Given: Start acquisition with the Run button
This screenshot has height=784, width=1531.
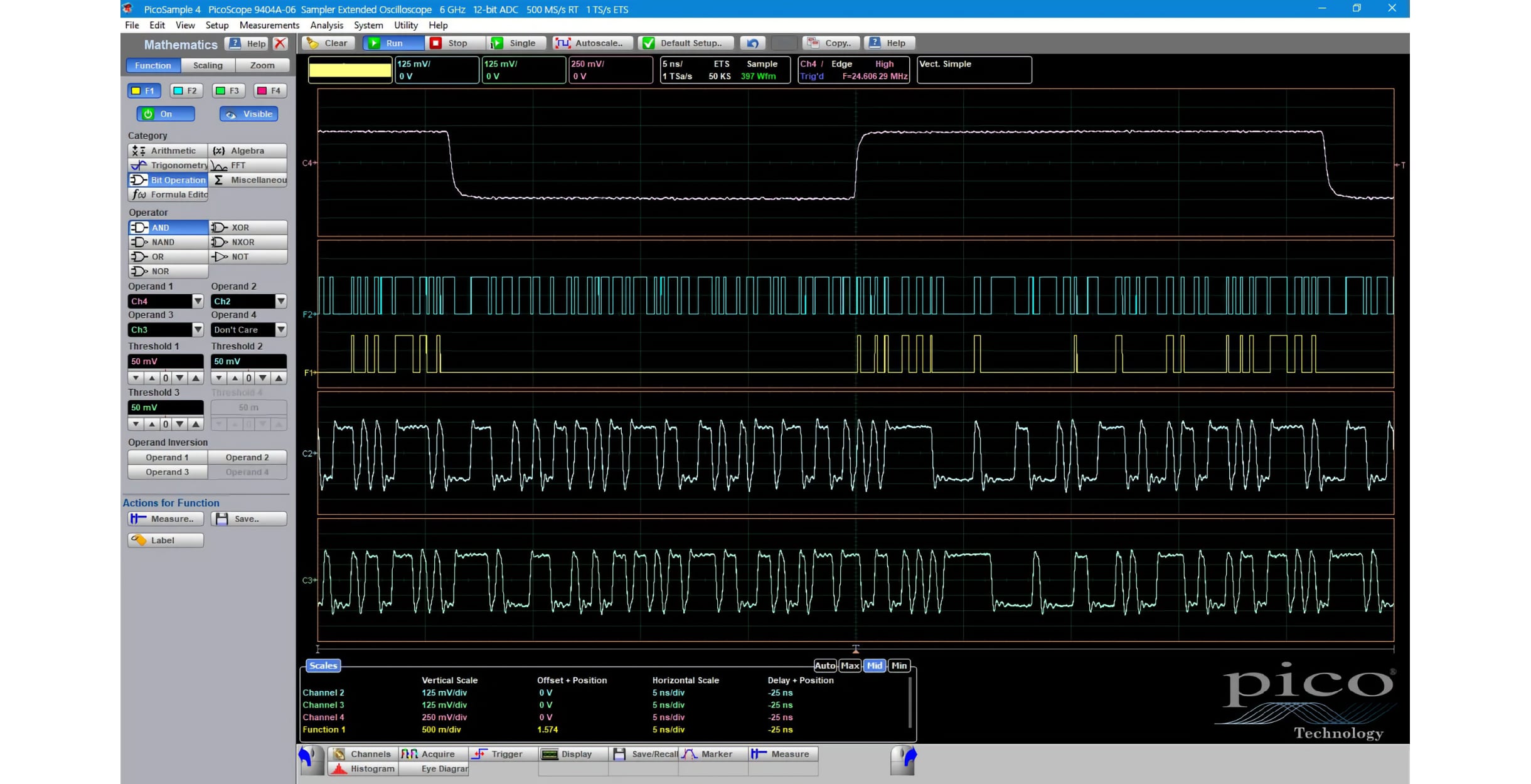Looking at the screenshot, I should 393,43.
